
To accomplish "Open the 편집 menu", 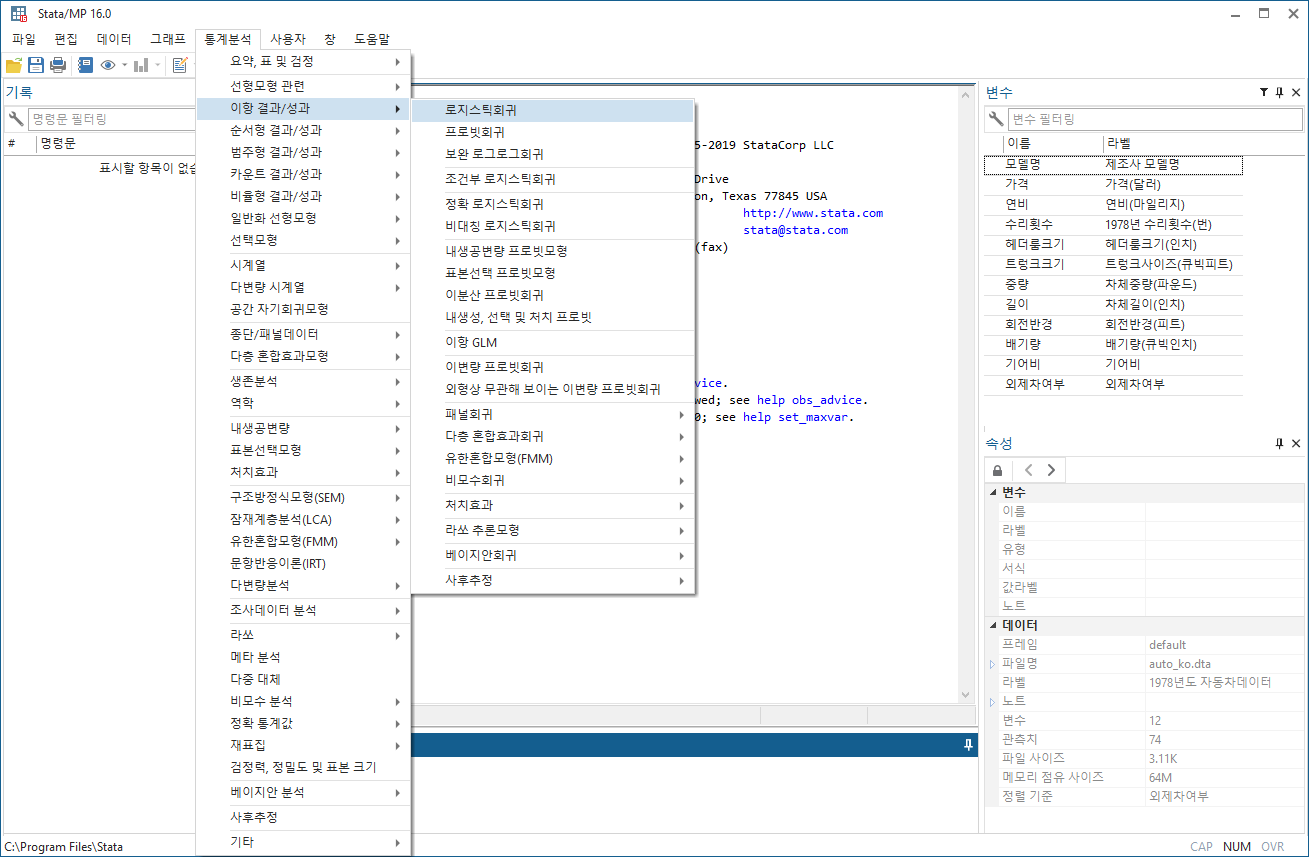I will pyautogui.click(x=66, y=39).
